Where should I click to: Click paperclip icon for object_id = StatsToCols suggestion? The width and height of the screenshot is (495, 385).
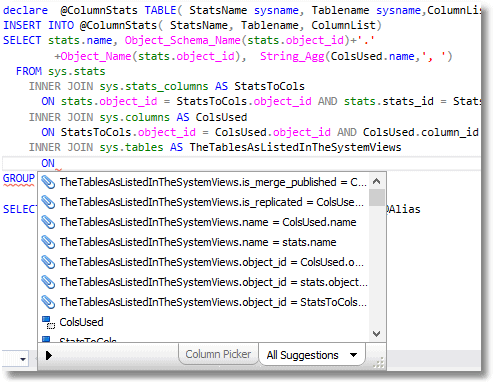(x=48, y=302)
